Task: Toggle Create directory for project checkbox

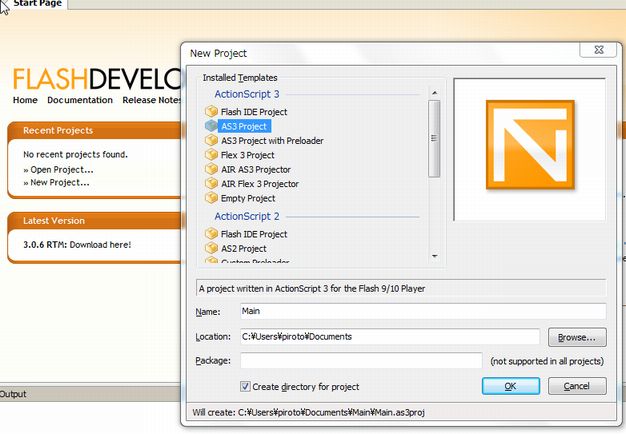Action: (x=245, y=386)
